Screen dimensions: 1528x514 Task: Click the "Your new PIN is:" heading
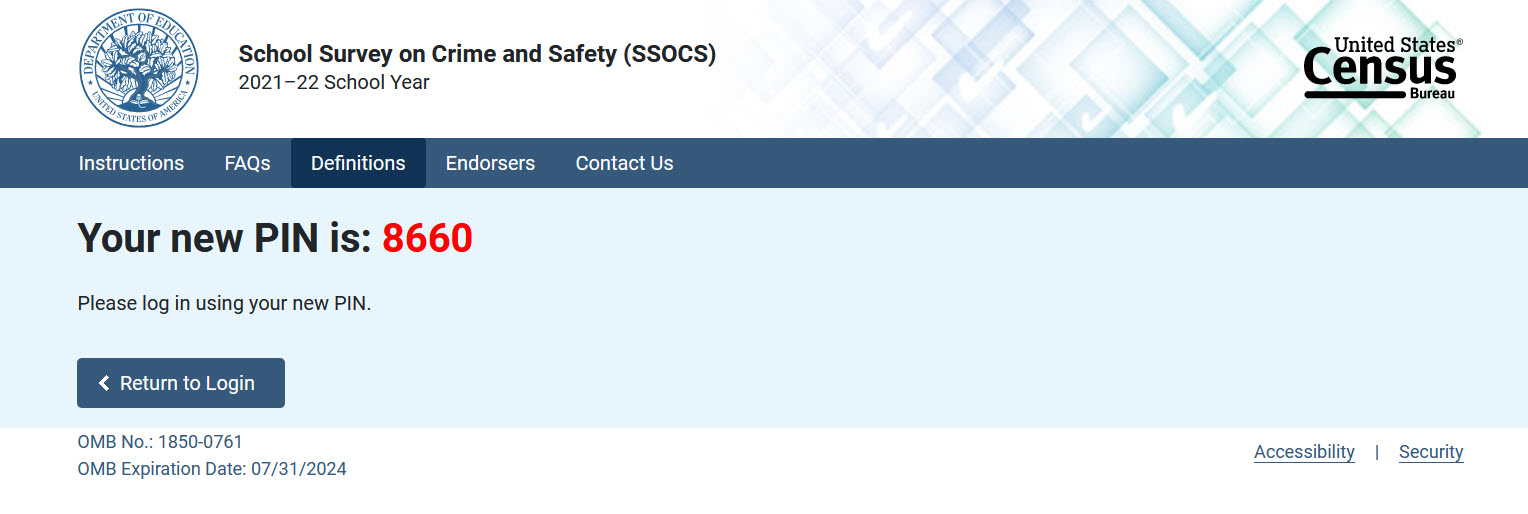[224, 239]
